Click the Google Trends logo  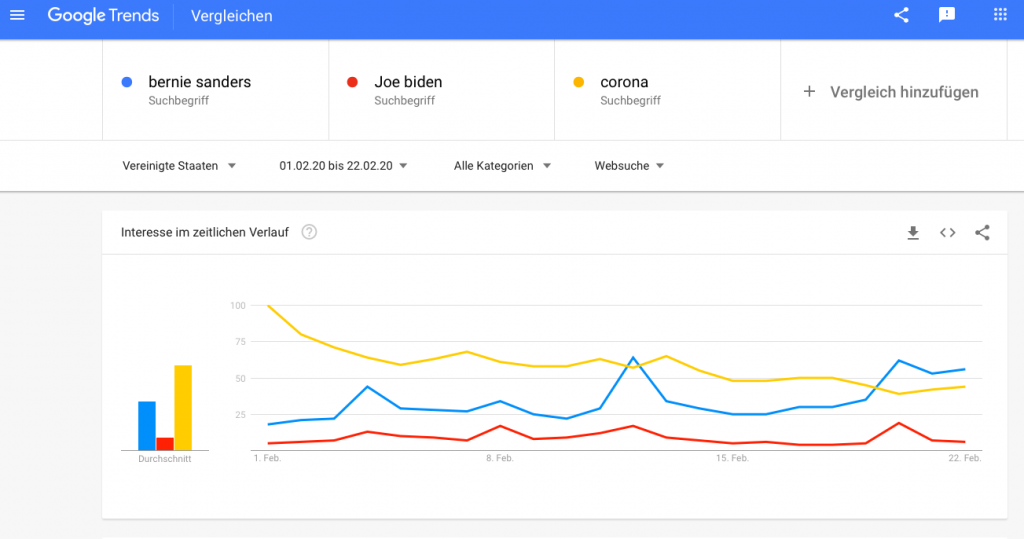pyautogui.click(x=103, y=16)
